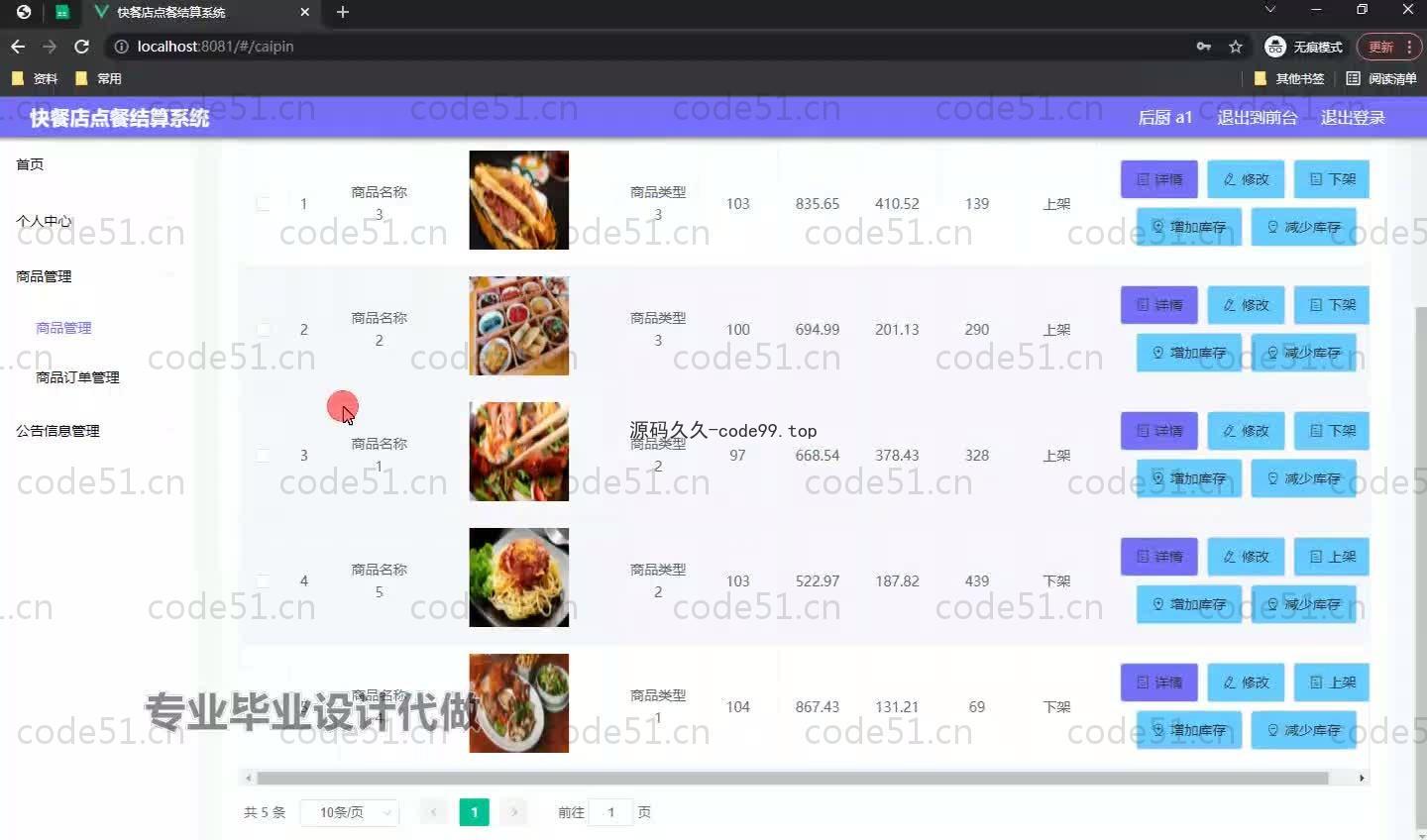Viewport: 1427px width, 840px height.
Task: Click 增加库存 for product row 4
Action: tap(1189, 604)
